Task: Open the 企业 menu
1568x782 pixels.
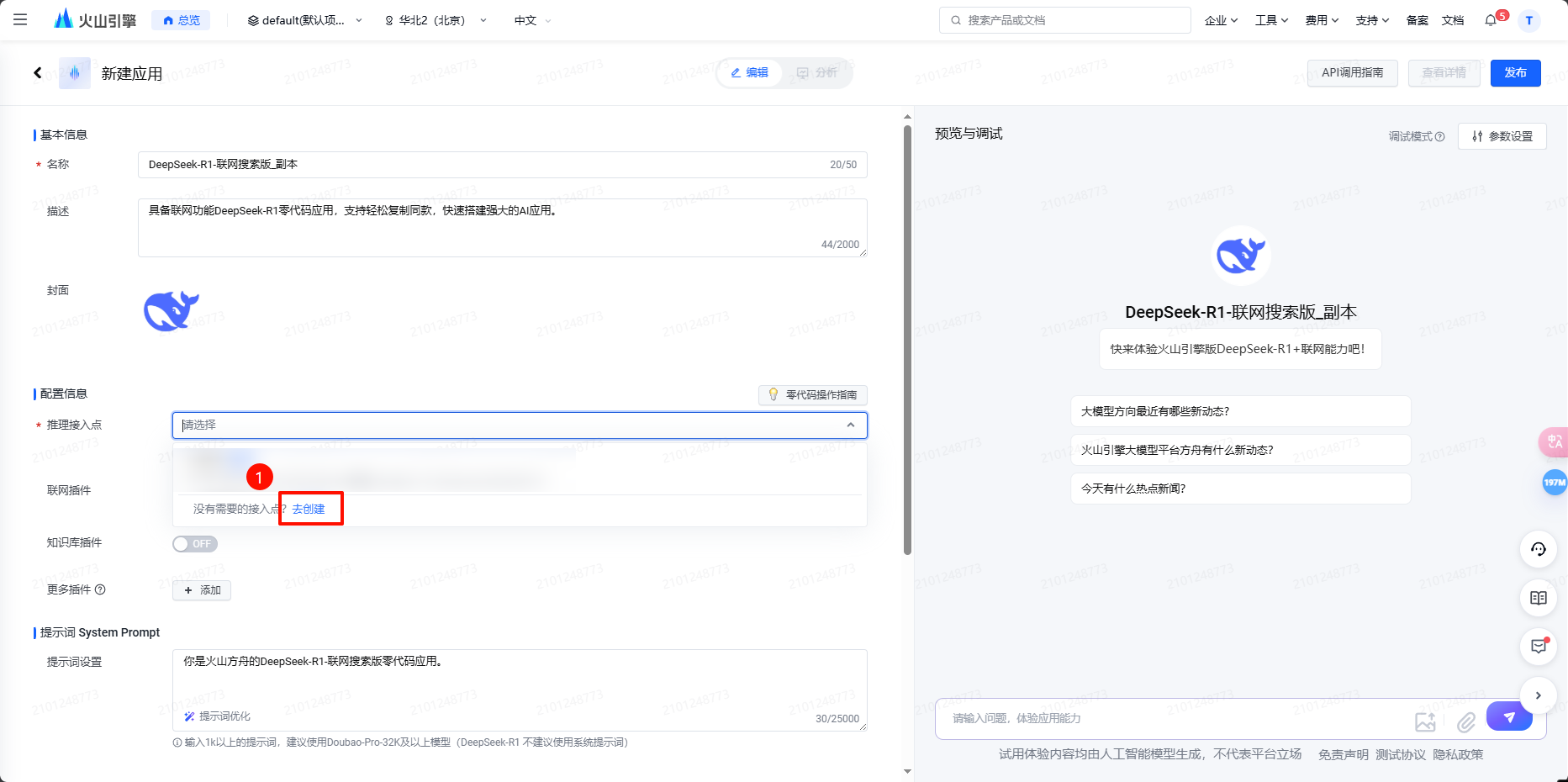Action: click(x=1221, y=20)
